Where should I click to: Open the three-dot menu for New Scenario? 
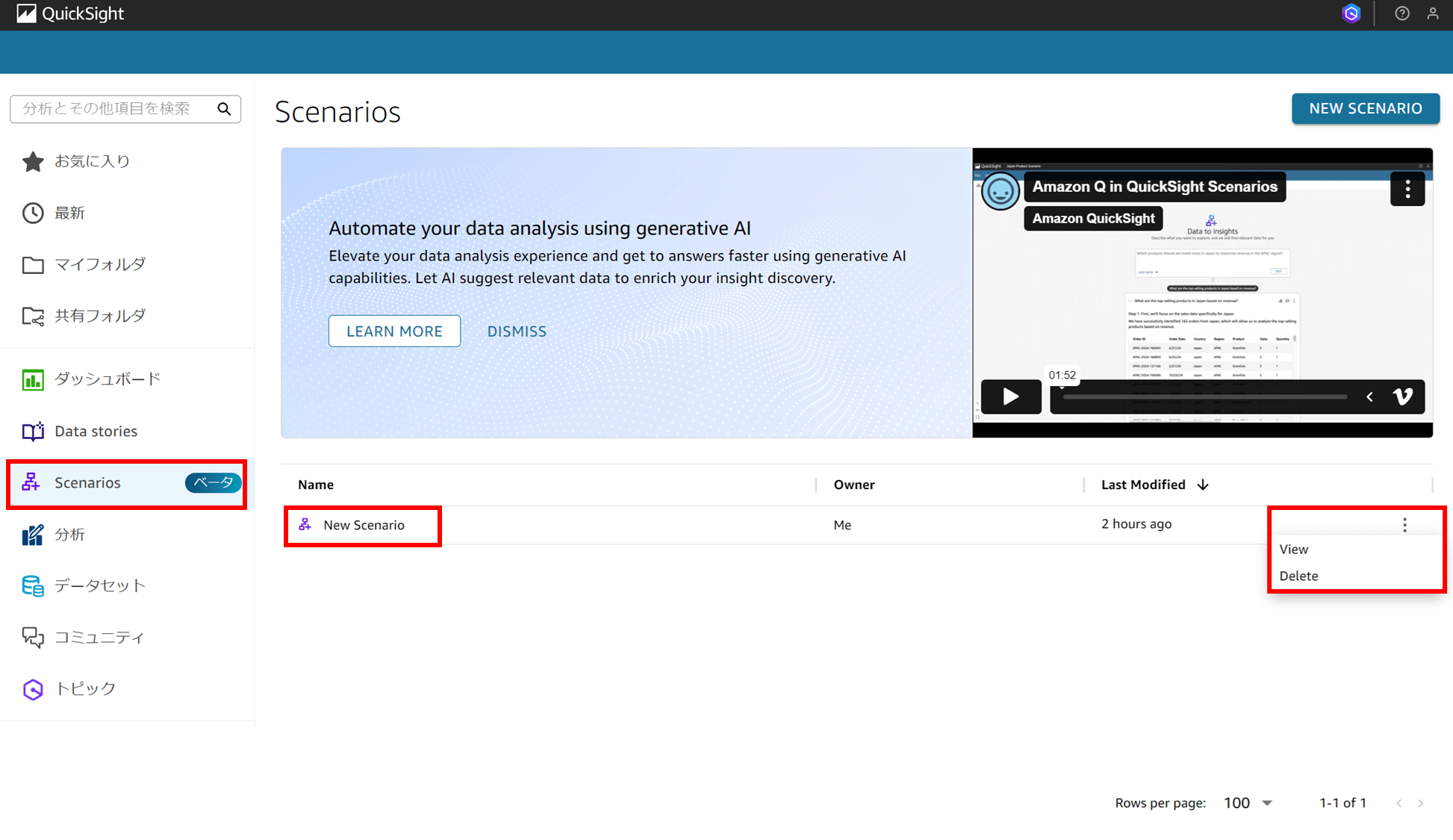[1404, 525]
